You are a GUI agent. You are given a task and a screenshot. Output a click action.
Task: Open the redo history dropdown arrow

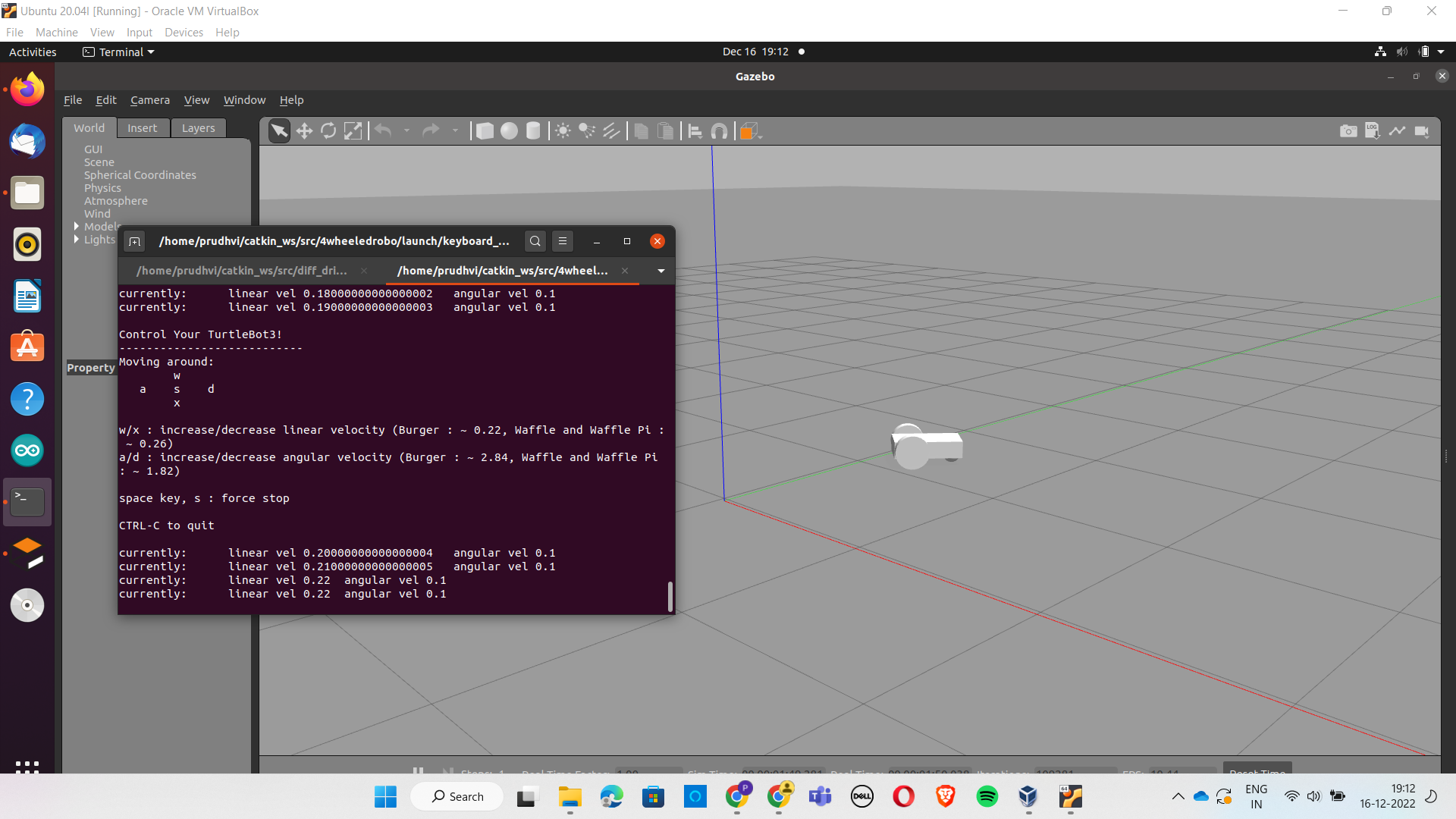[x=456, y=130]
